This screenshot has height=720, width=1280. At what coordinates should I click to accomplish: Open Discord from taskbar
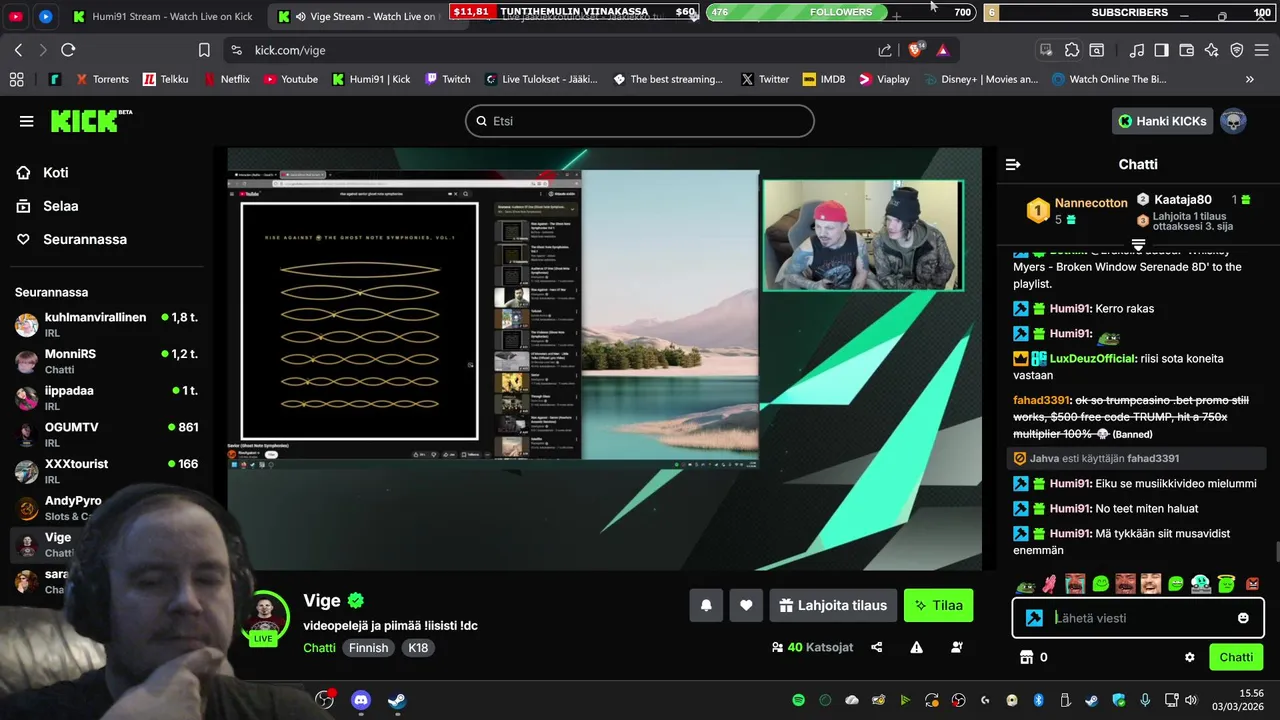(361, 700)
